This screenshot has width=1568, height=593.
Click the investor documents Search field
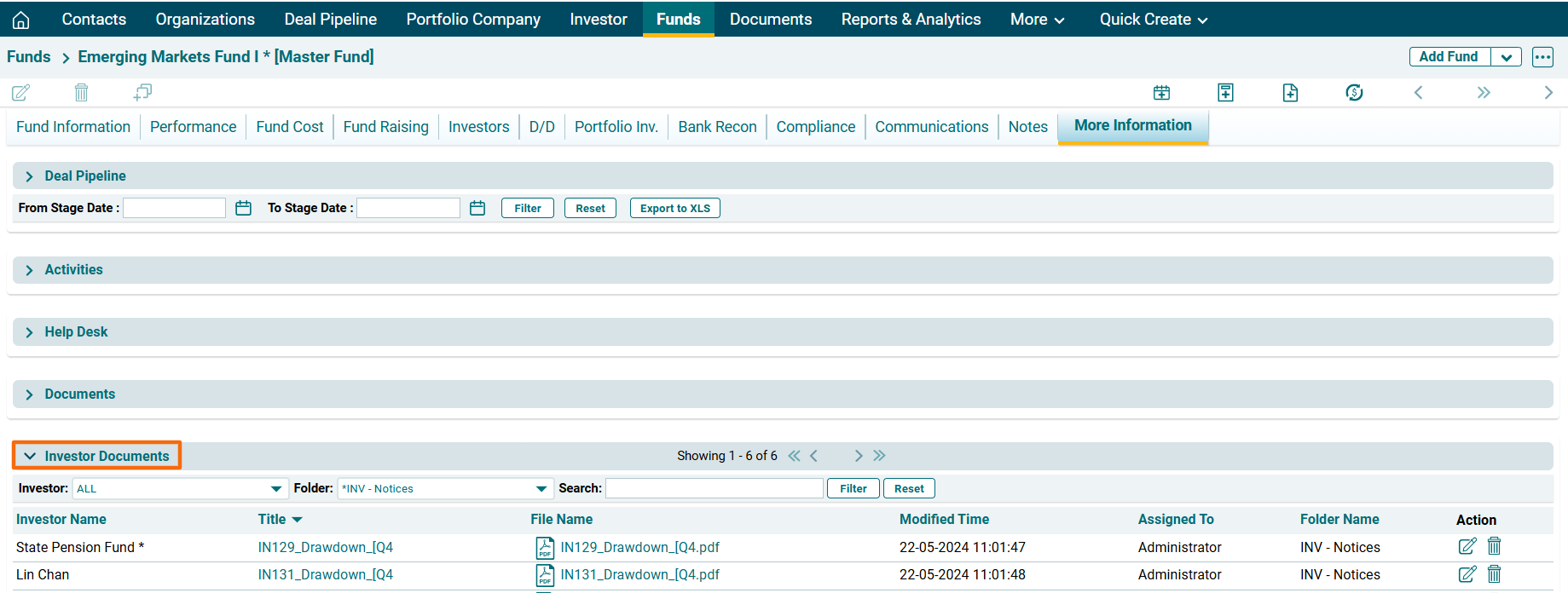click(714, 488)
